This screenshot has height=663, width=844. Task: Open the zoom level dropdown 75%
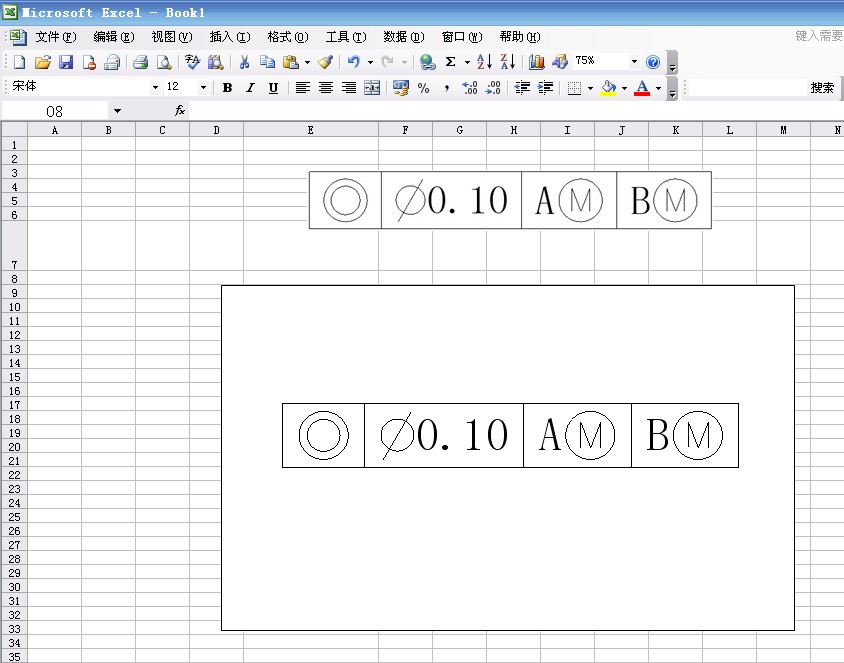point(634,62)
